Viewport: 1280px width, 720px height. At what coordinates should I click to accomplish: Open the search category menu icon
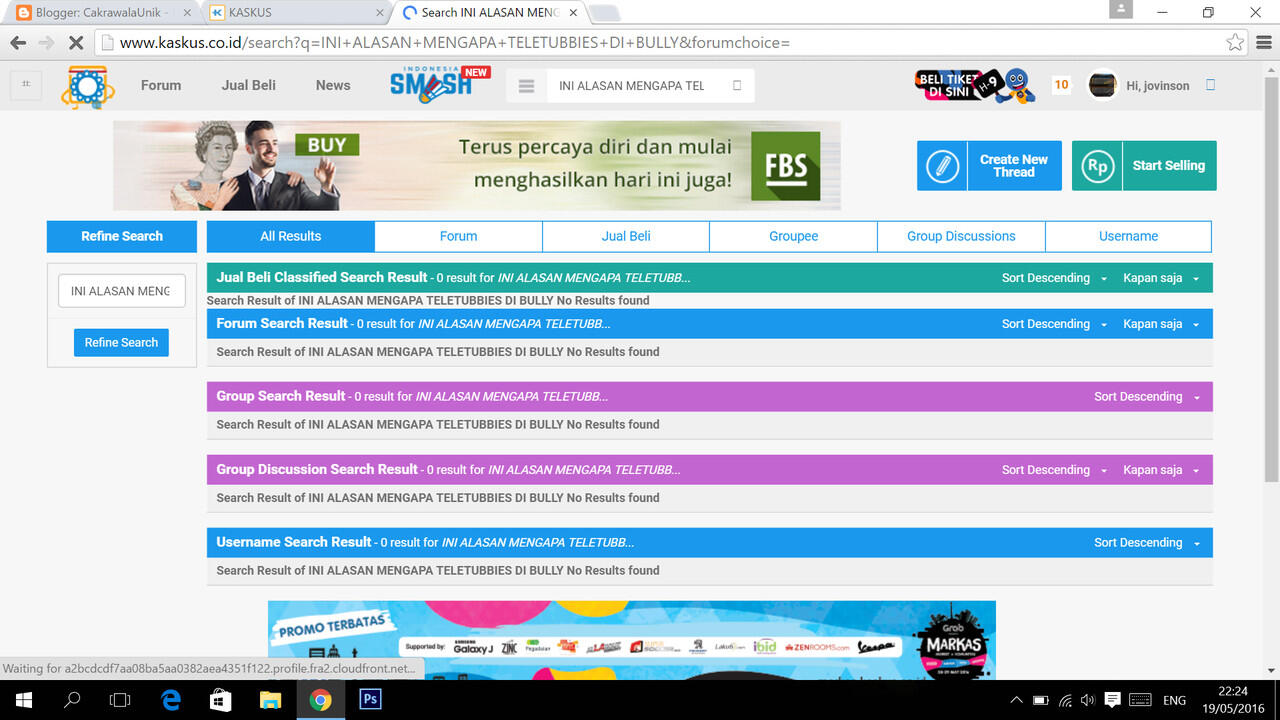point(526,86)
